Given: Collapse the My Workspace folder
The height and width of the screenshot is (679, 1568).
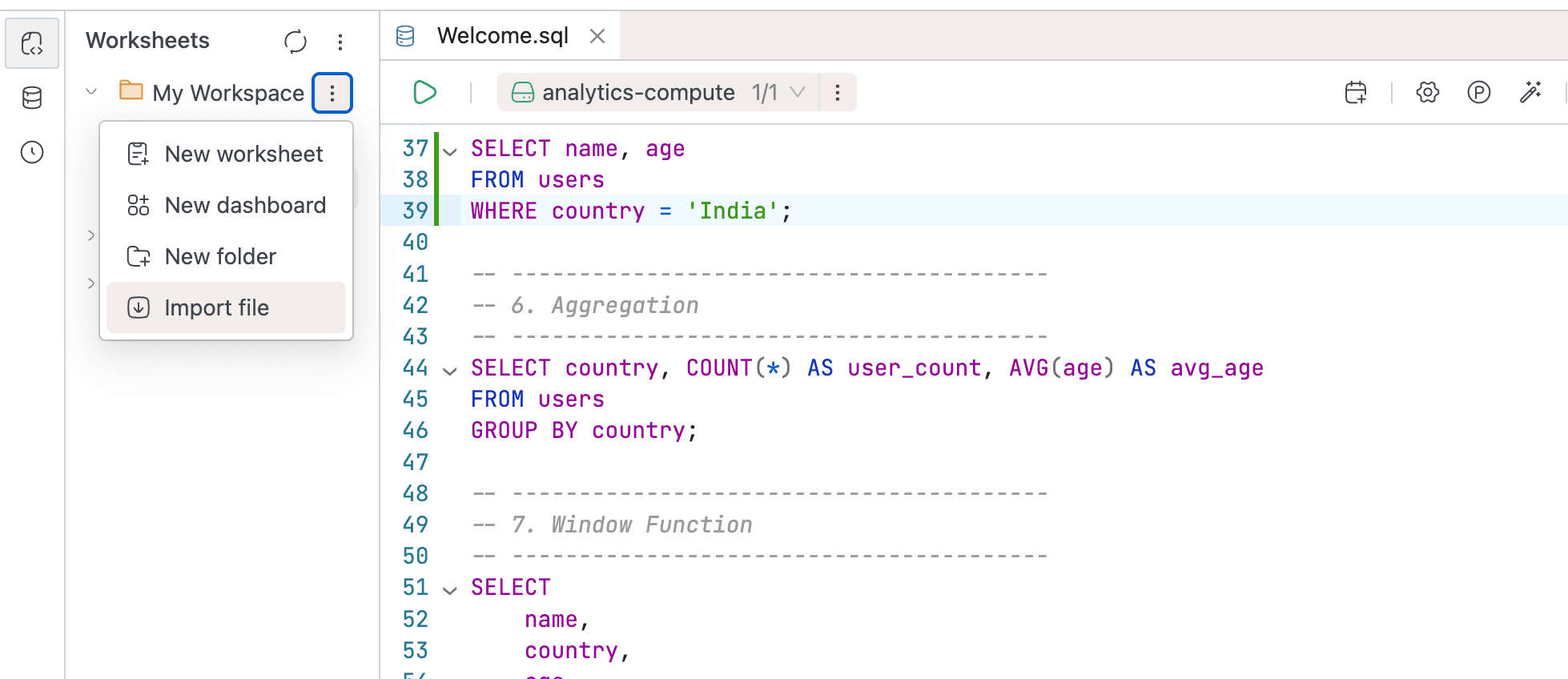Looking at the screenshot, I should coord(91,92).
